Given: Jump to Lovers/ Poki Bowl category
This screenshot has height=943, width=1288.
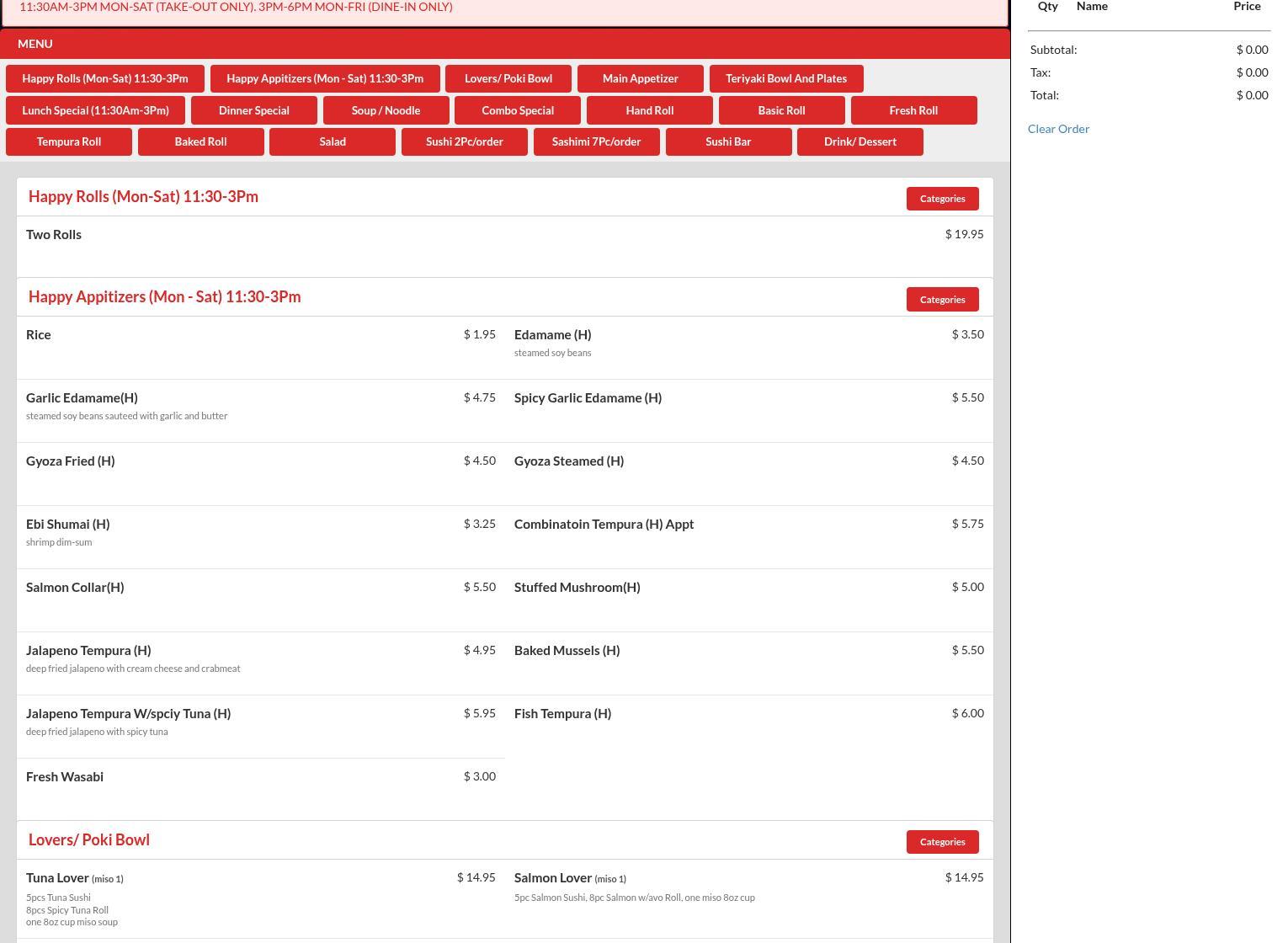Looking at the screenshot, I should (x=508, y=78).
